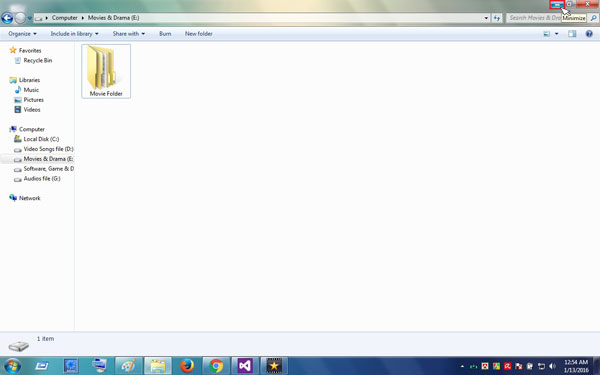Image resolution: width=600 pixels, height=375 pixels.
Task: Open Firefox from the taskbar
Action: (187, 366)
